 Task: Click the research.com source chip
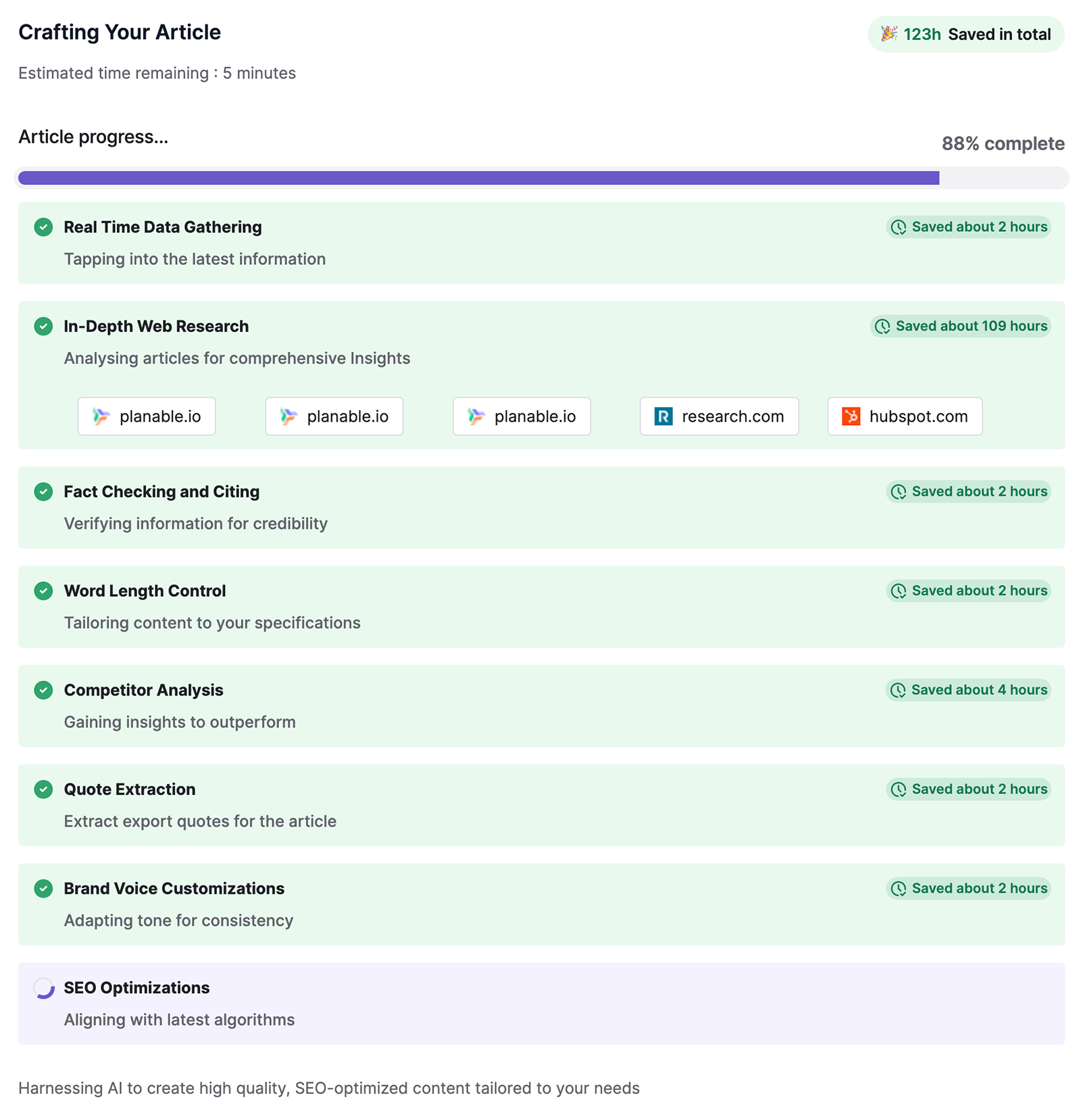click(x=718, y=416)
